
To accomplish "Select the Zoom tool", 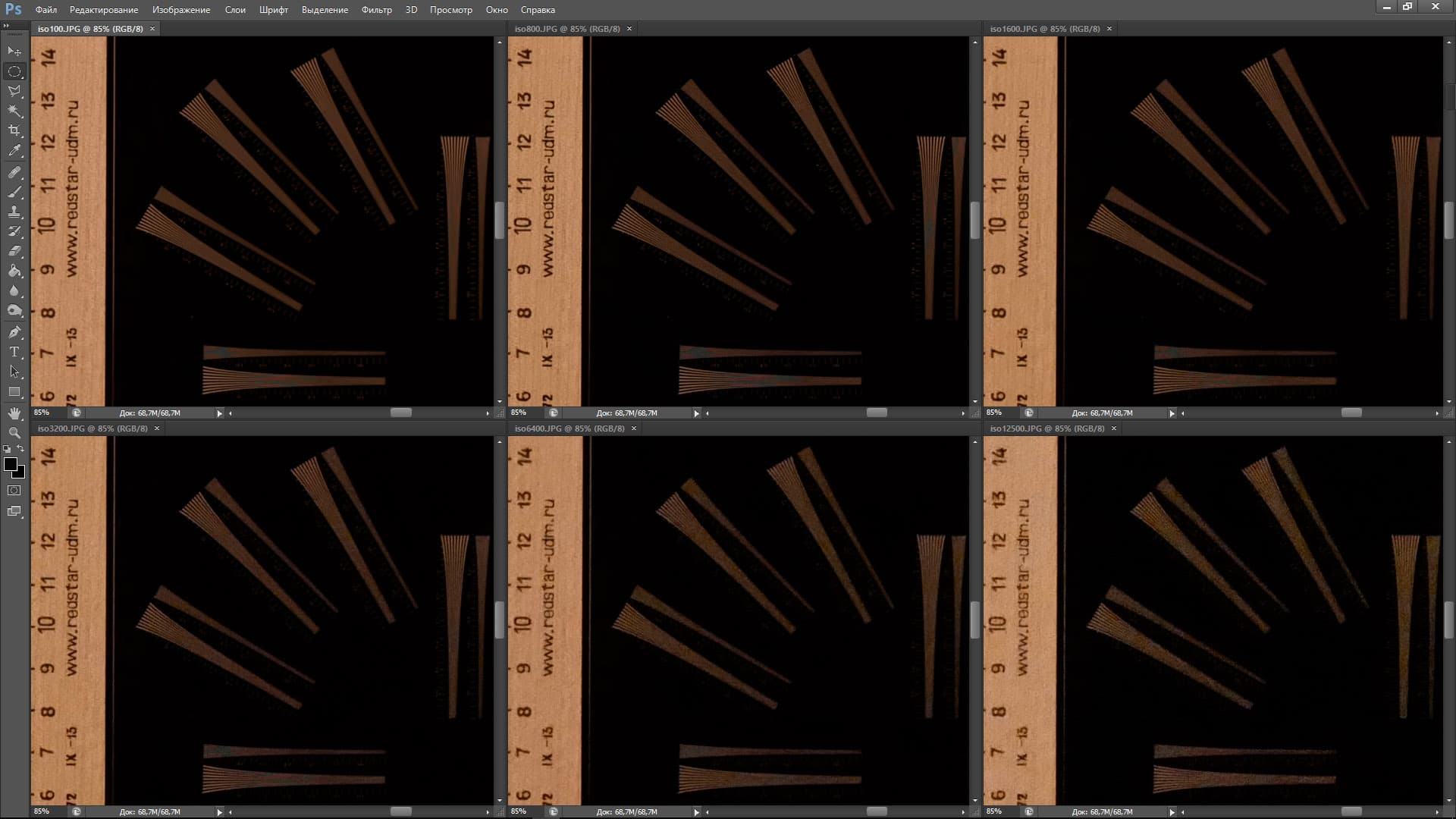I will (x=14, y=433).
